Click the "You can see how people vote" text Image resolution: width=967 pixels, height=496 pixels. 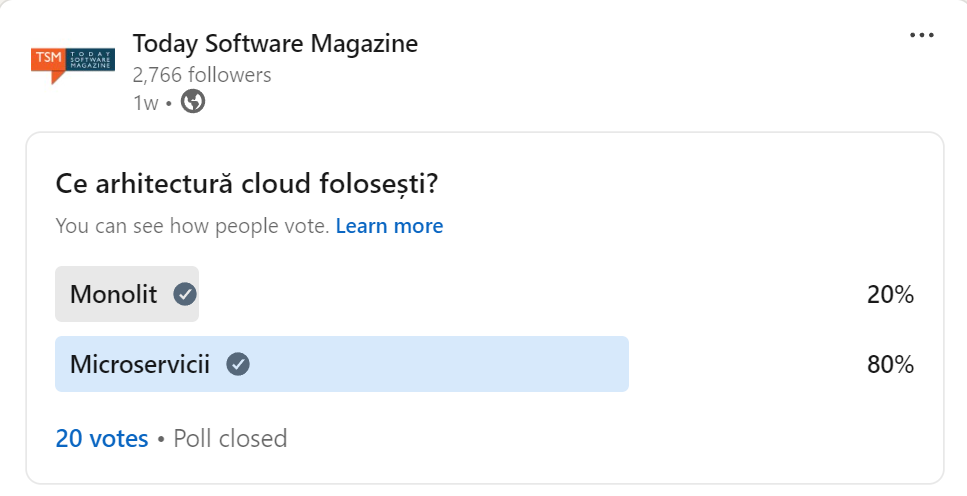point(192,226)
